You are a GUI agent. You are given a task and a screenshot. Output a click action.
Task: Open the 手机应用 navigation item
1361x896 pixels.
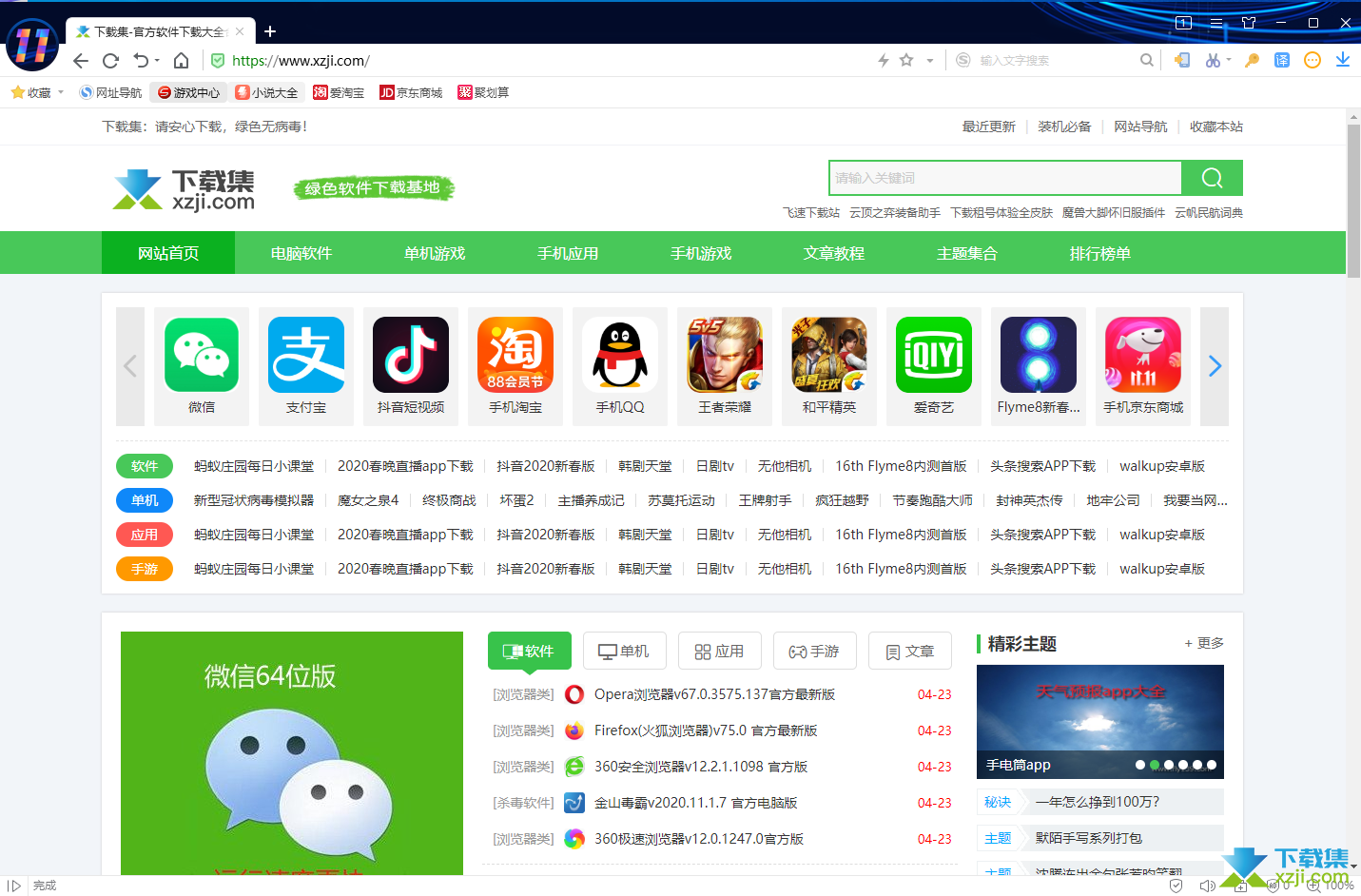point(568,253)
